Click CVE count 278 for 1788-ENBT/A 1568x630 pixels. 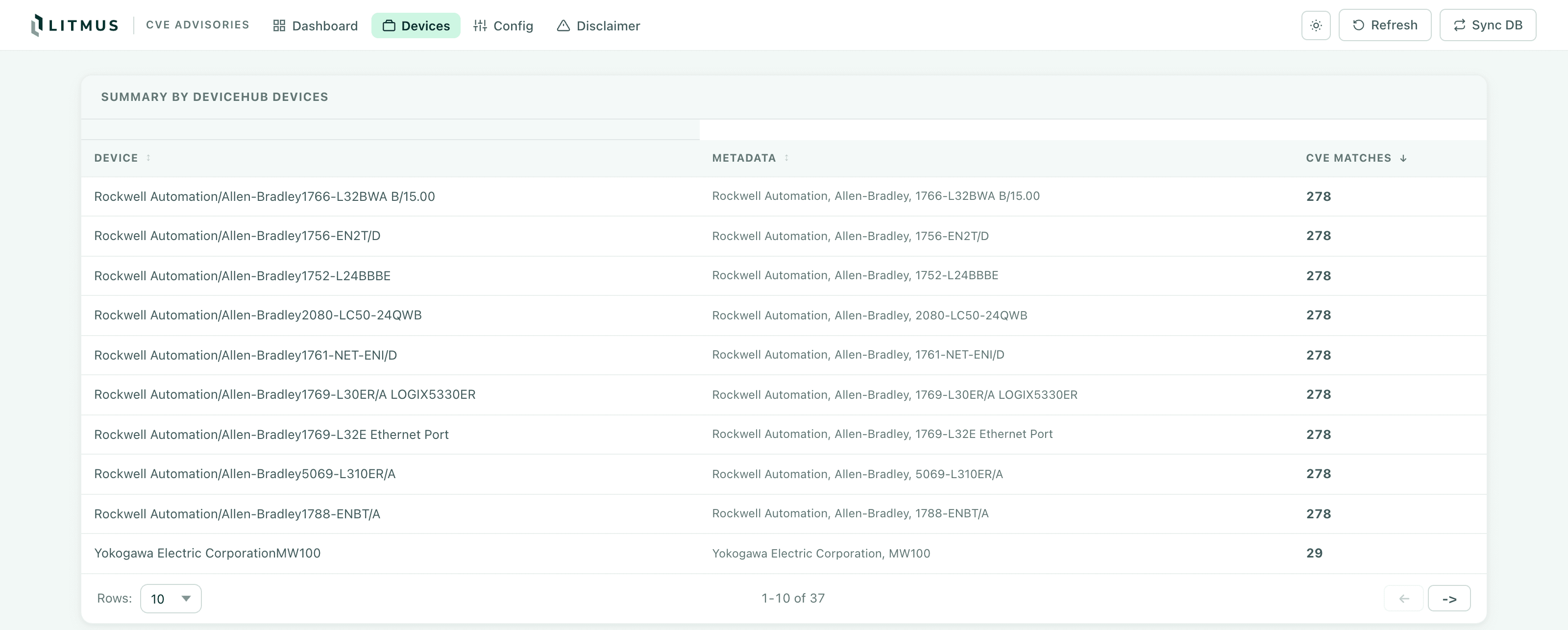coord(1319,514)
